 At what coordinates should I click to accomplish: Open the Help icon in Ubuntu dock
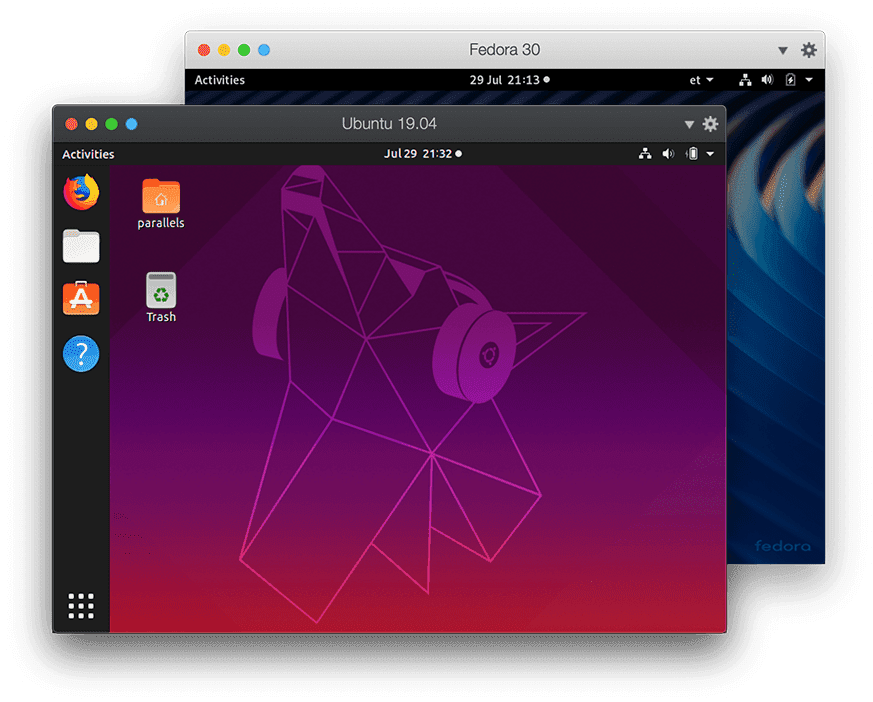[x=81, y=353]
